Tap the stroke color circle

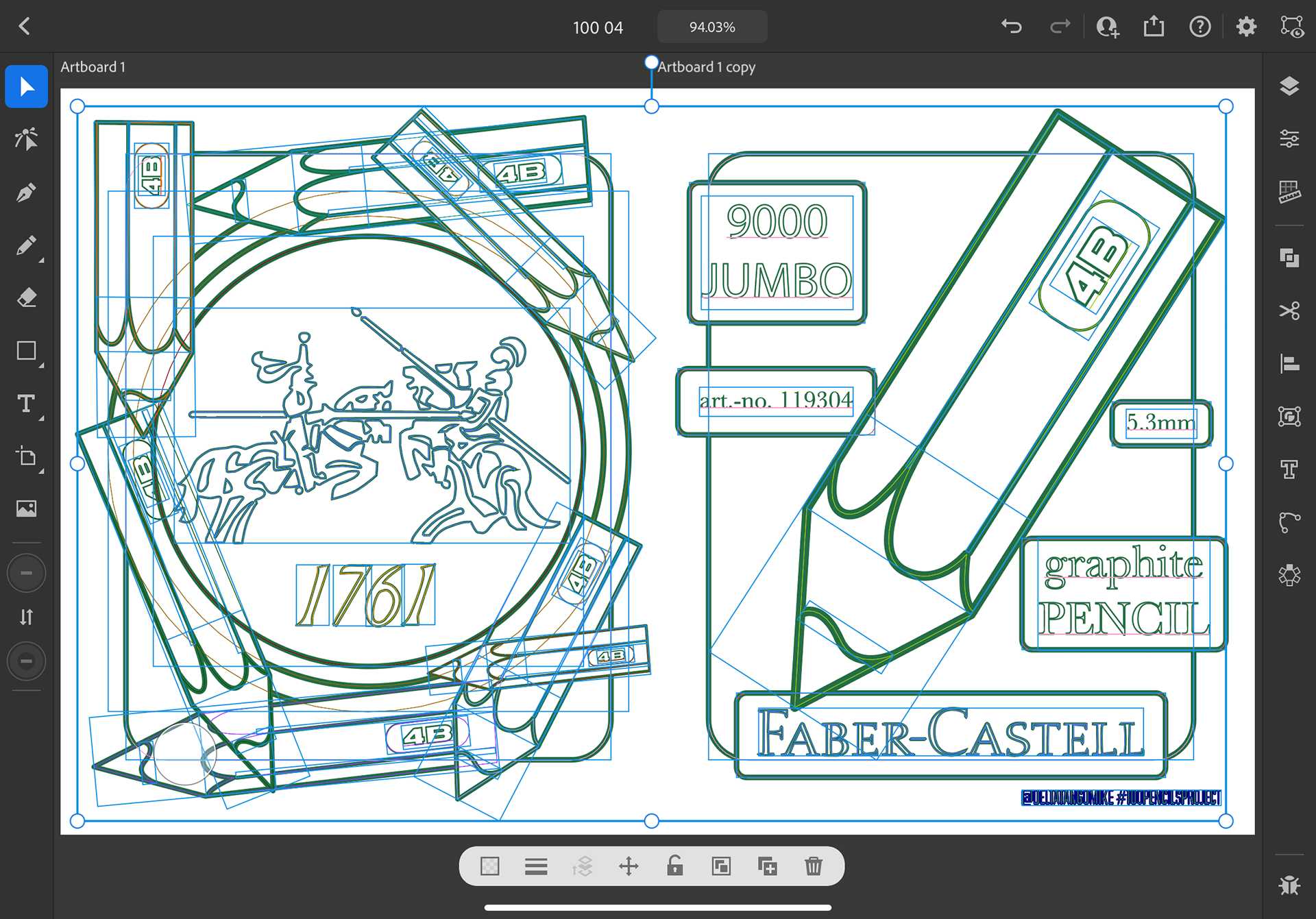(26, 661)
